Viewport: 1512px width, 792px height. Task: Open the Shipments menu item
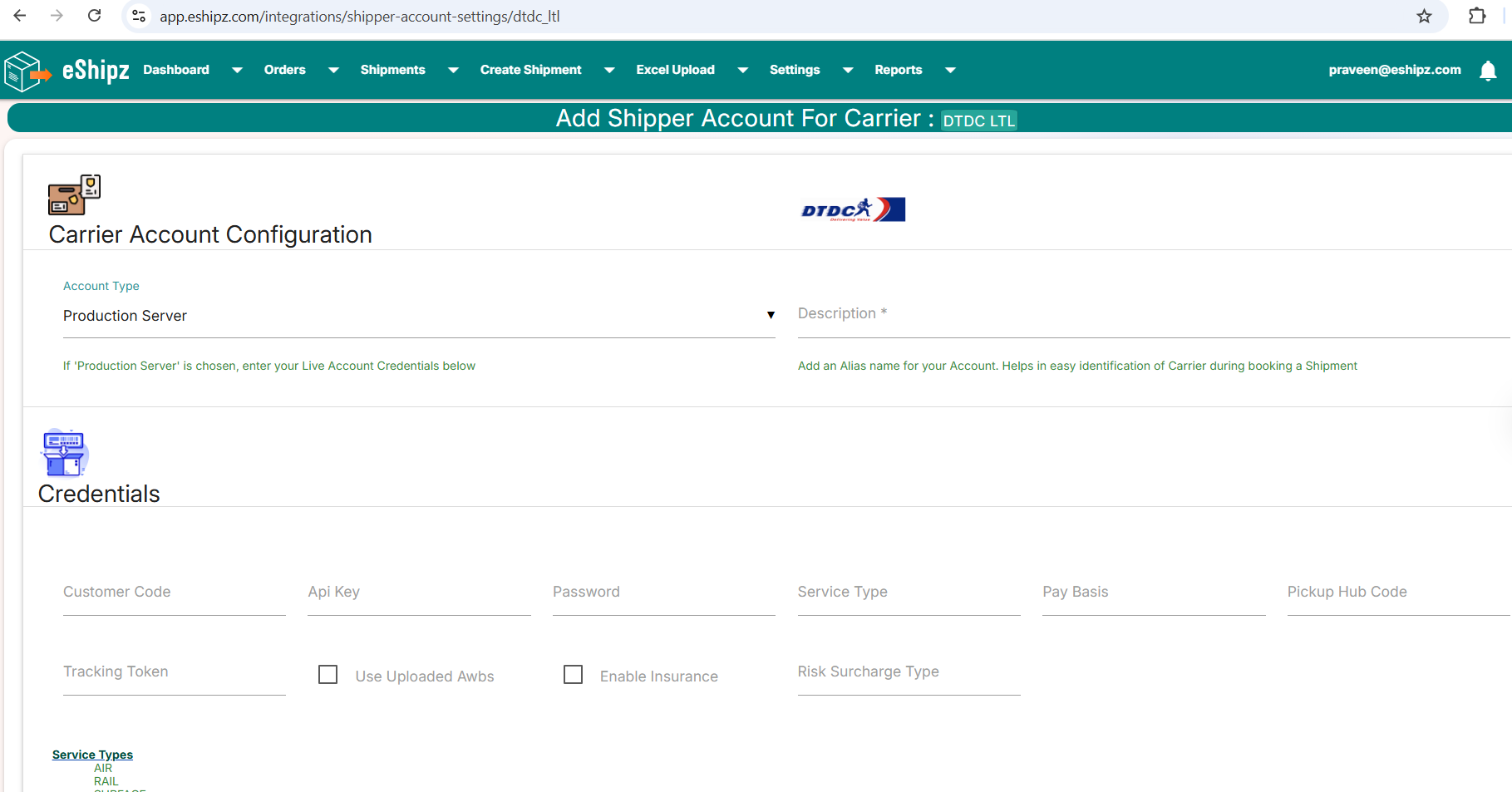(393, 70)
